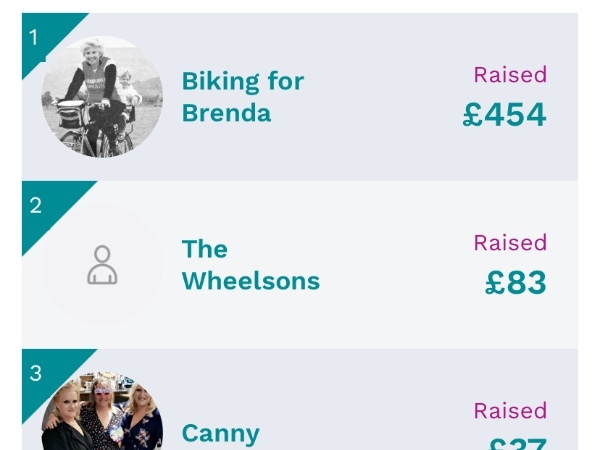Click the £83 raised amount

click(x=515, y=282)
